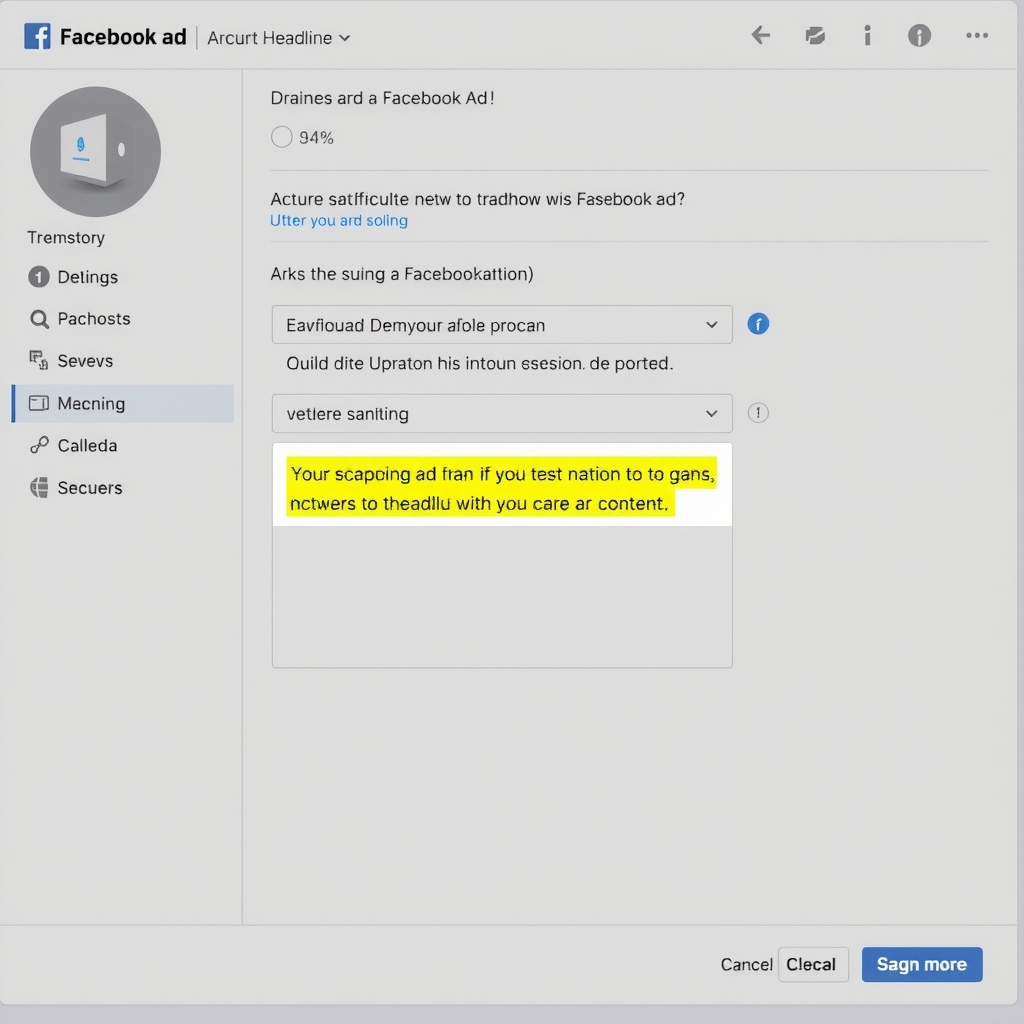1024x1024 pixels.
Task: Open the Arcurt Headline dropdown
Action: click(279, 38)
